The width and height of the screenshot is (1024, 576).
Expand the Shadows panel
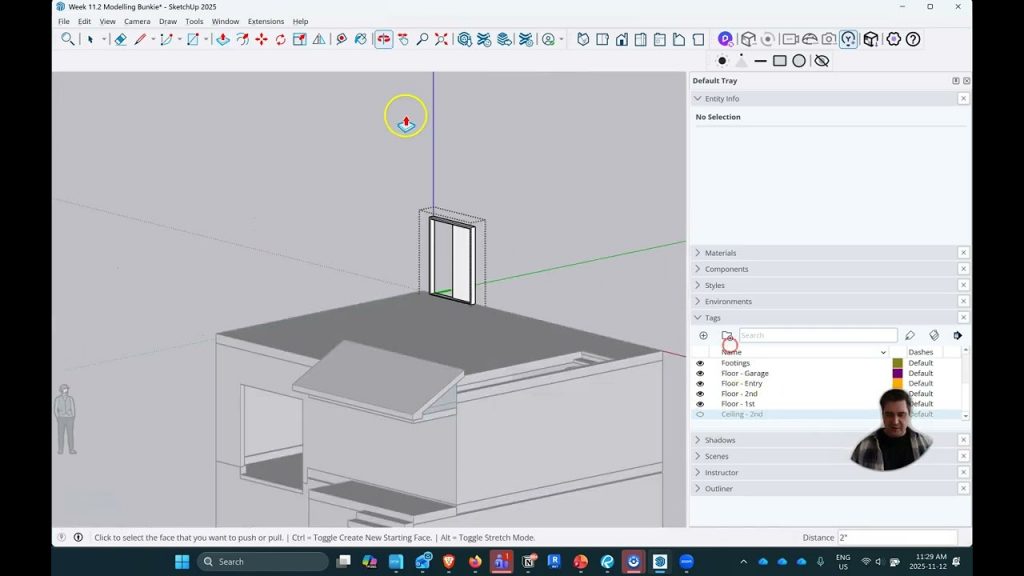coord(720,440)
